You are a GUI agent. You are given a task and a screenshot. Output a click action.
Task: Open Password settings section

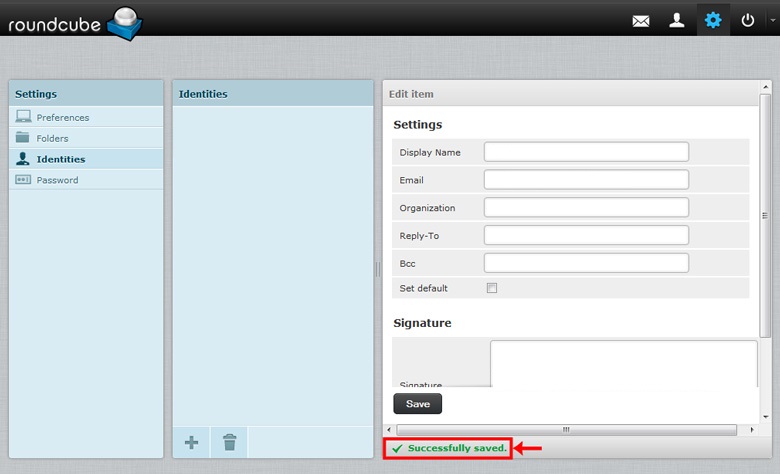[x=57, y=180]
